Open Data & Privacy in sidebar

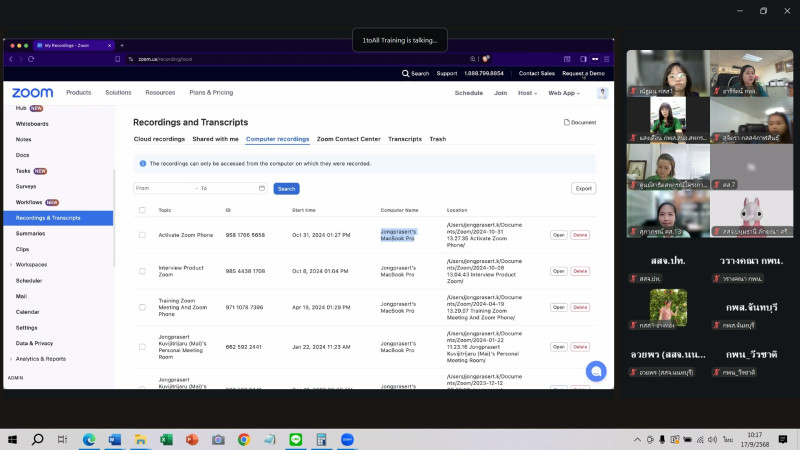click(34, 343)
